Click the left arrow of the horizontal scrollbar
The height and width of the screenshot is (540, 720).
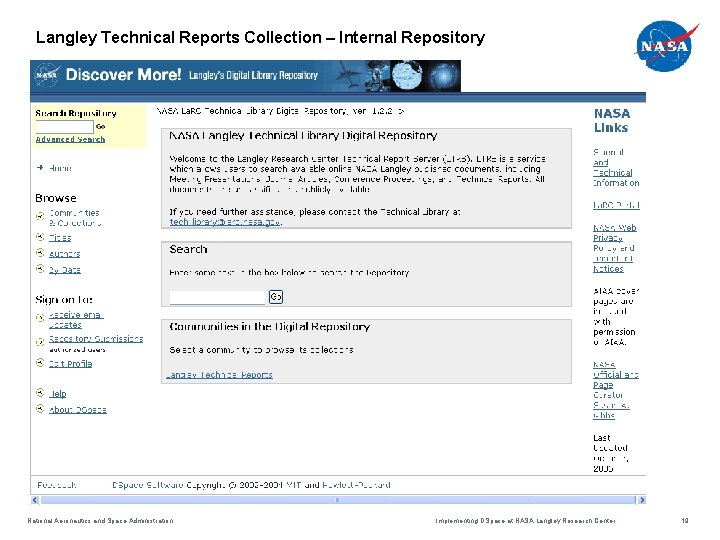coord(35,500)
